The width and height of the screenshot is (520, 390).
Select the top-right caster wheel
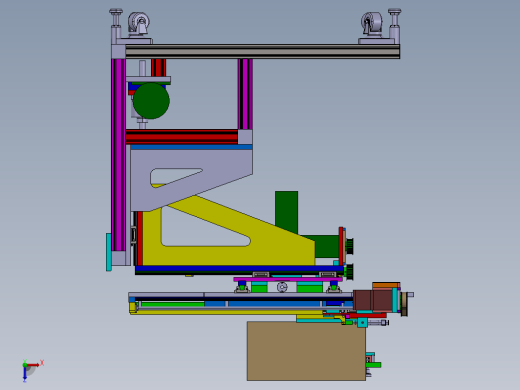coord(371,23)
